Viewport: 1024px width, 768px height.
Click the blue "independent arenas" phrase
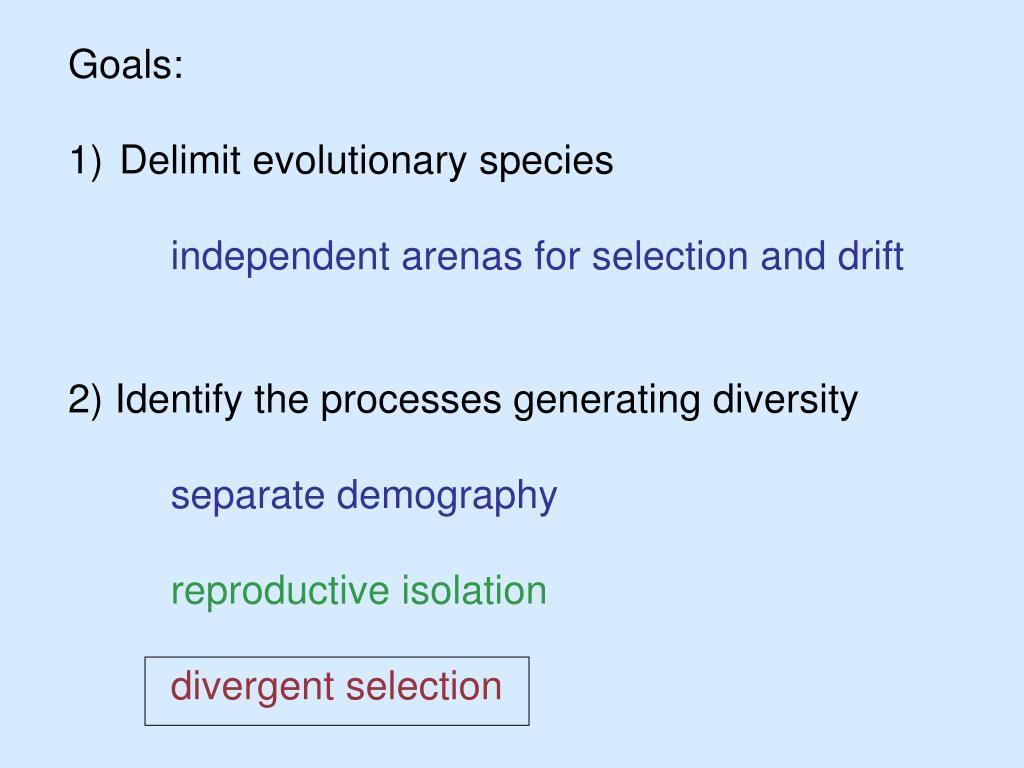[x=346, y=257]
